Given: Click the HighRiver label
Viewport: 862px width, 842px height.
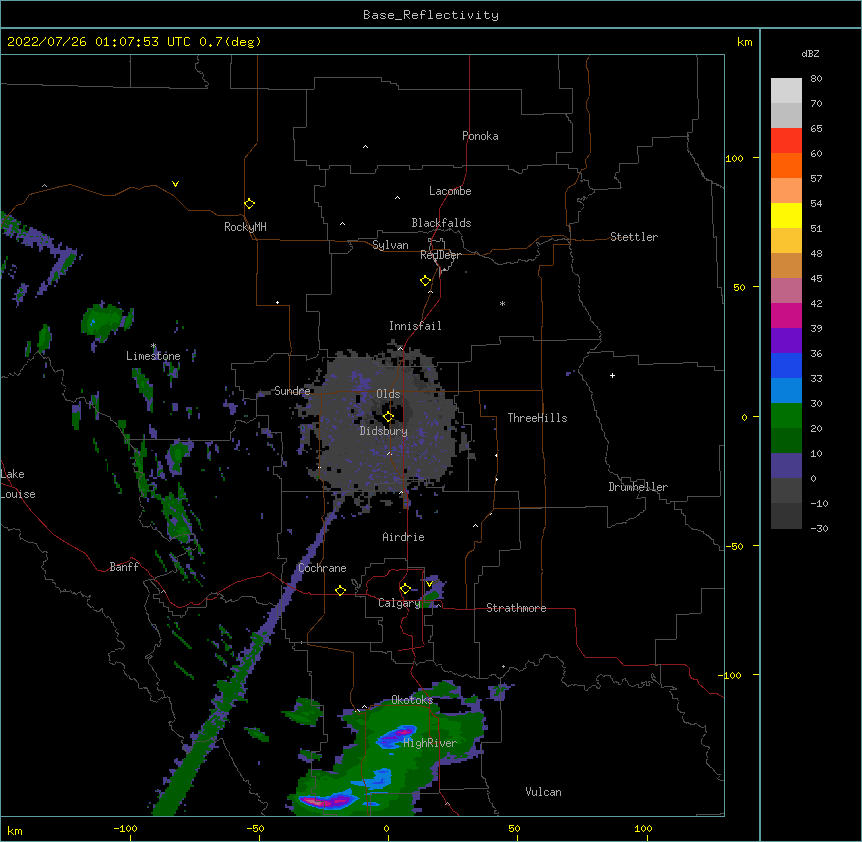Looking at the screenshot, I should [430, 743].
